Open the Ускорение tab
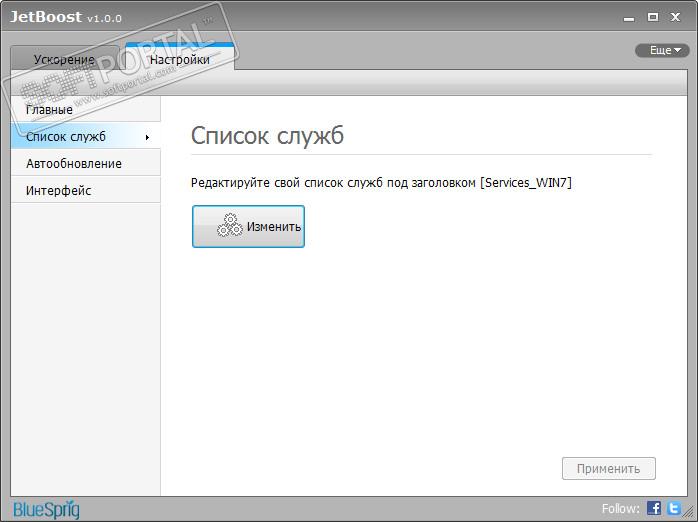Screen dimensions: 698x522 pos(65,59)
